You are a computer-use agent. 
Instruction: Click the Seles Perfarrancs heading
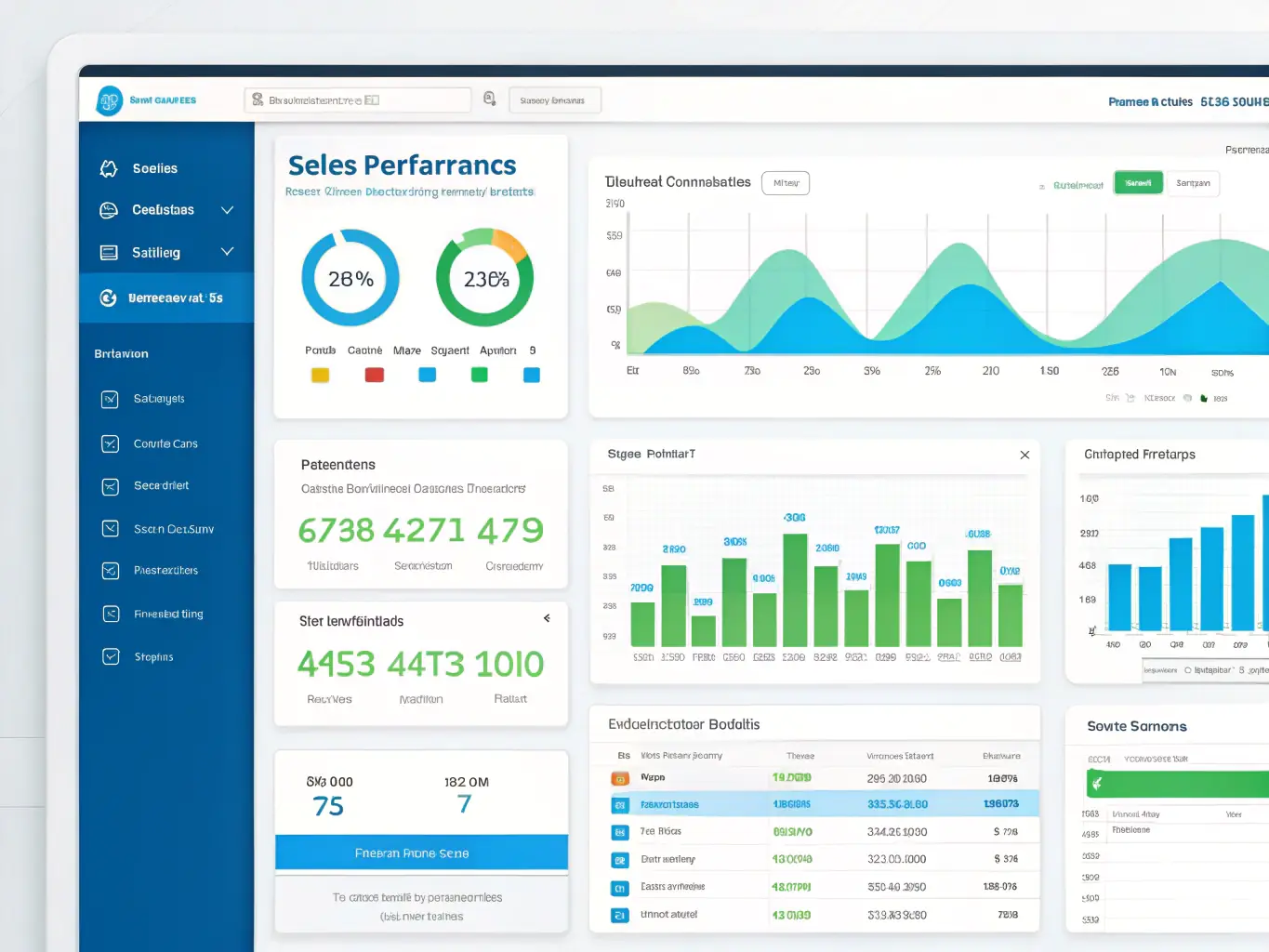click(403, 165)
